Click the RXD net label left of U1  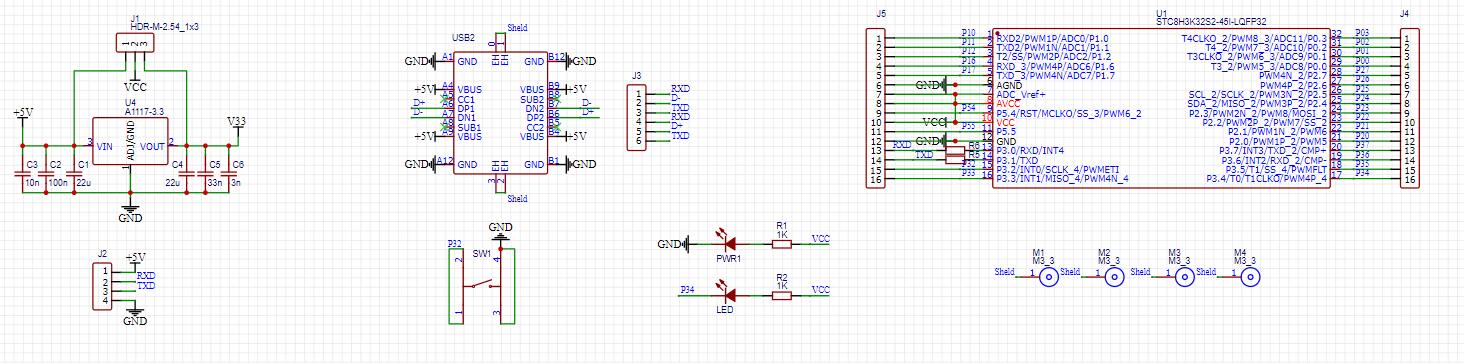[902, 146]
